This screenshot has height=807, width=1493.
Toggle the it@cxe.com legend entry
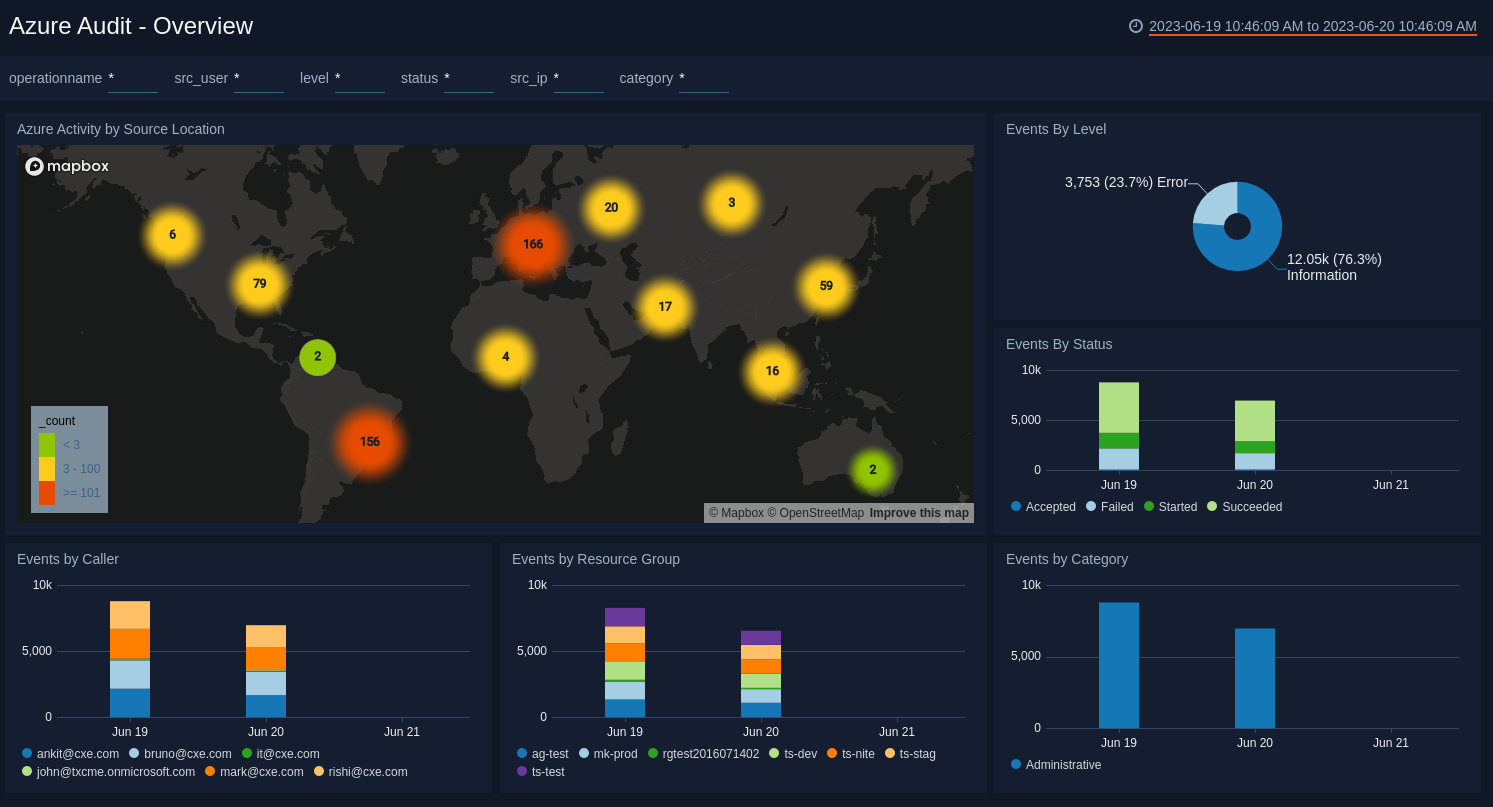(x=280, y=754)
